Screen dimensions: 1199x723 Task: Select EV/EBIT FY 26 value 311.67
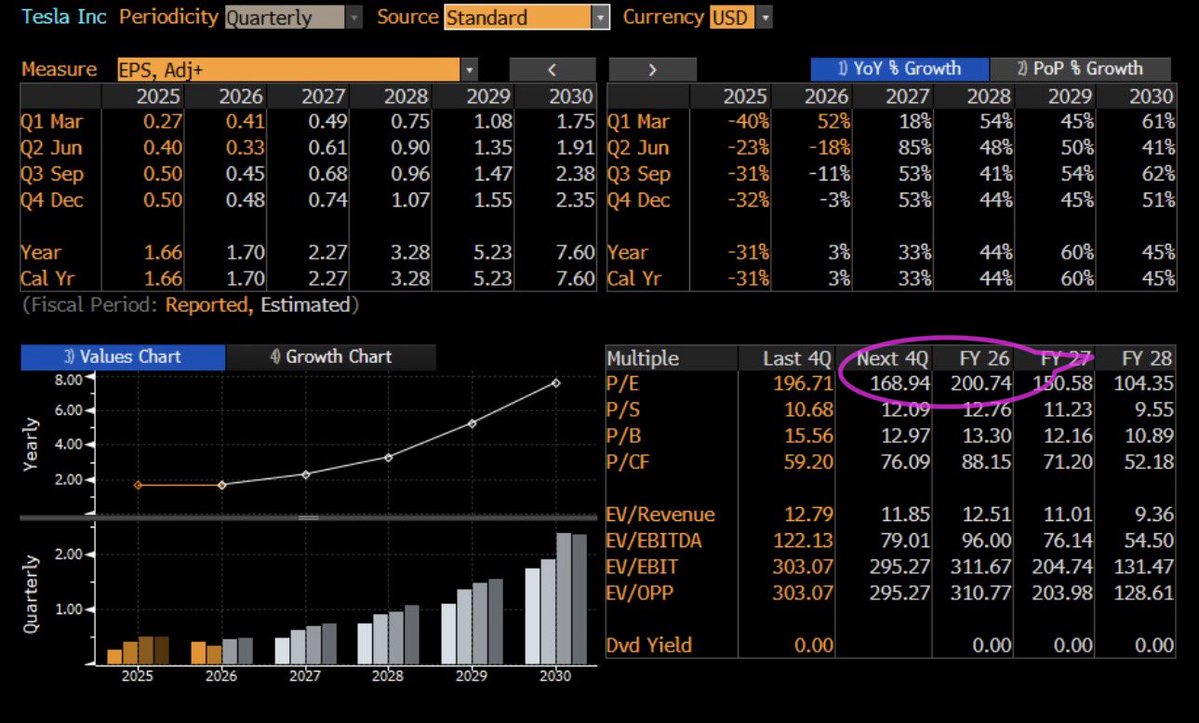pos(981,566)
